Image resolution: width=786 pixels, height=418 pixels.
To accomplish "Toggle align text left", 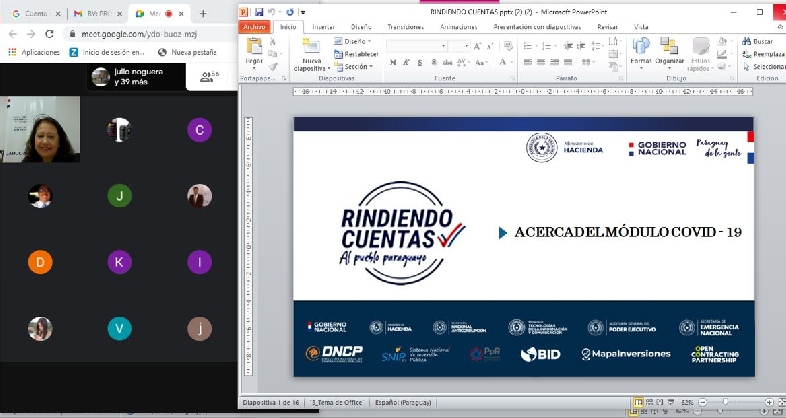I will tap(528, 62).
